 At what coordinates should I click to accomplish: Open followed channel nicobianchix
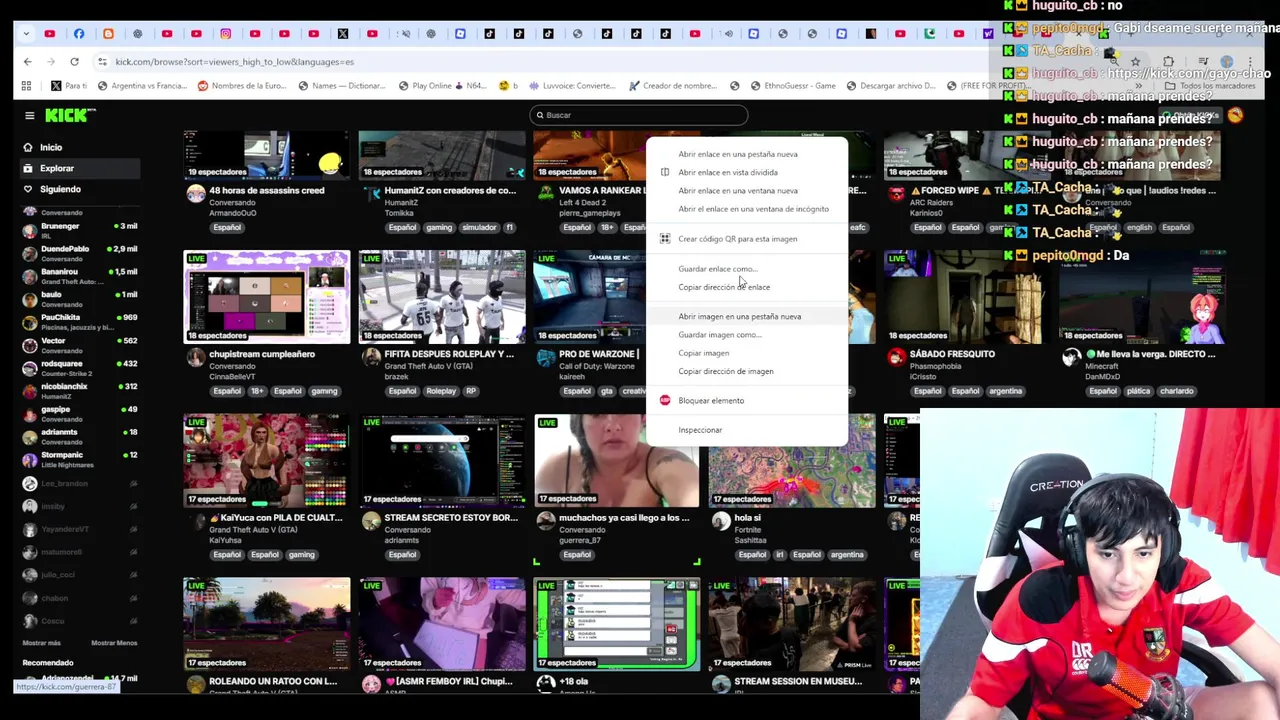pyautogui.click(x=80, y=390)
